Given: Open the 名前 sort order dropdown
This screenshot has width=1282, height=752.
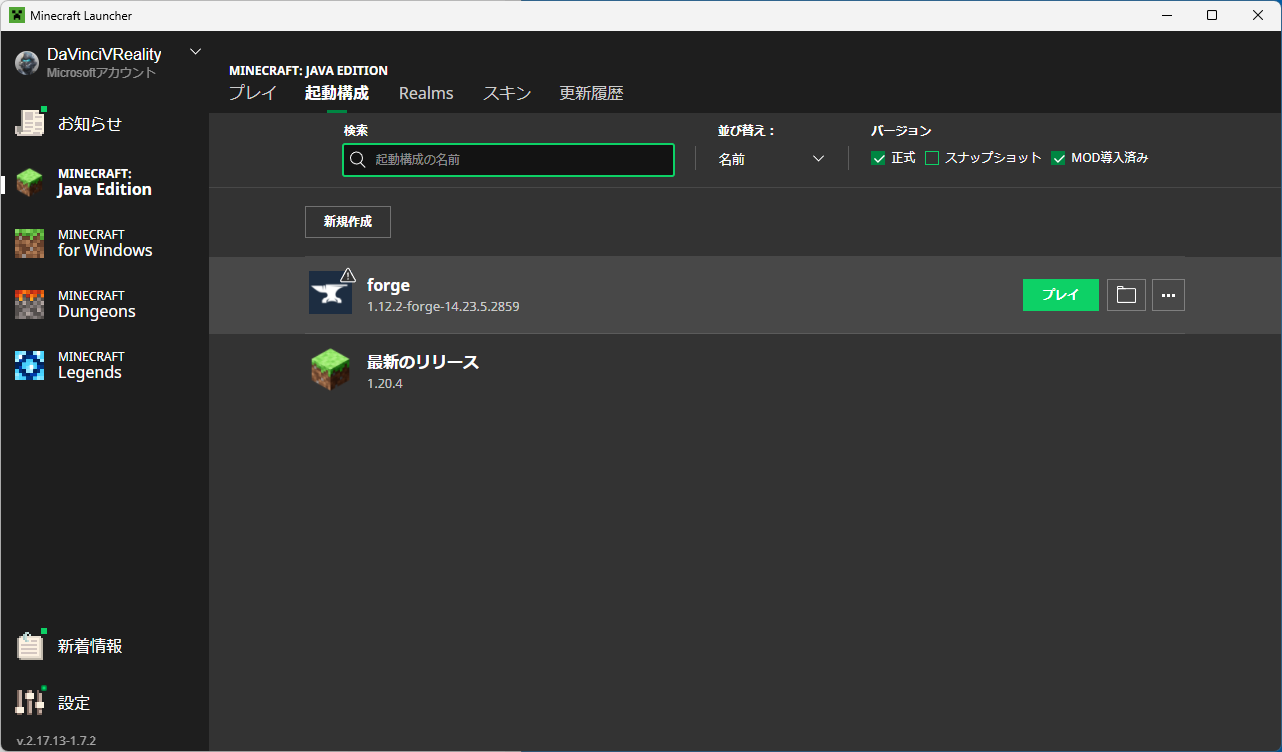Looking at the screenshot, I should pos(771,159).
